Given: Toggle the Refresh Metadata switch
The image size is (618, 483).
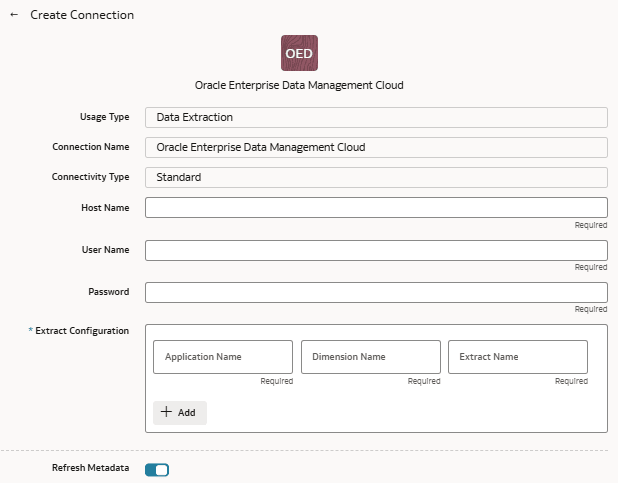Looking at the screenshot, I should tap(157, 470).
